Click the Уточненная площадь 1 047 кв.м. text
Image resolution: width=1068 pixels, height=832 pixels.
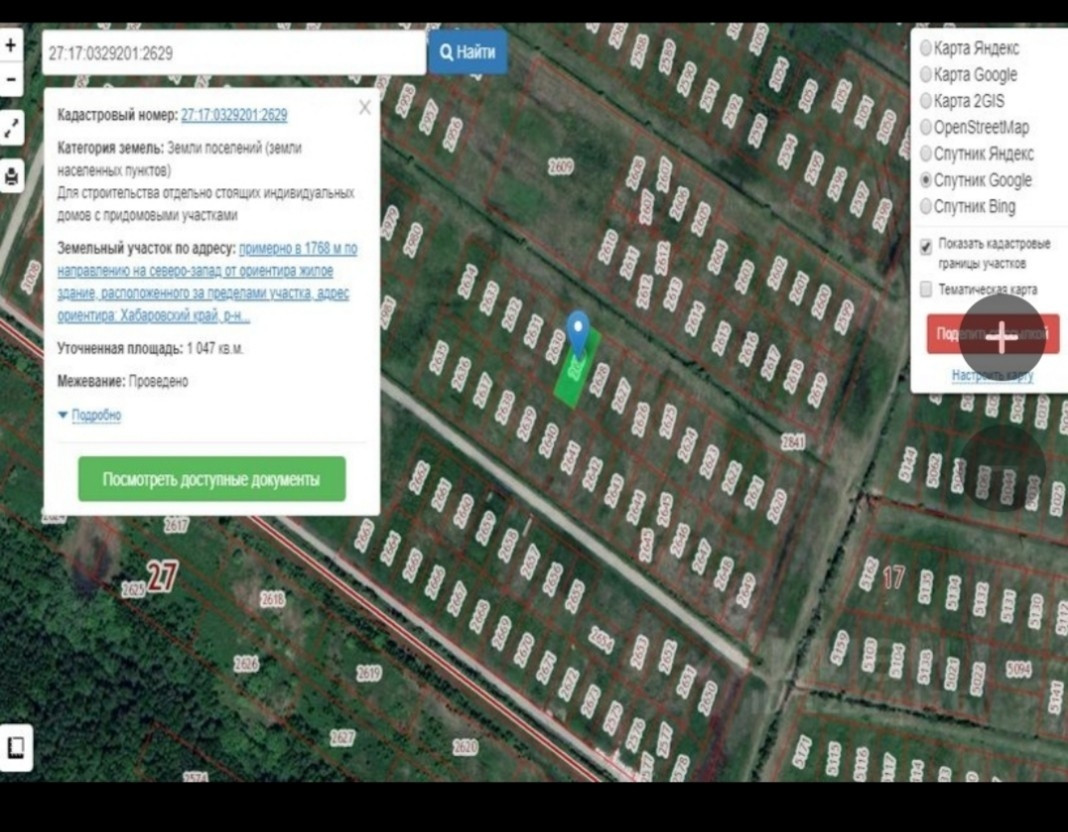pyautogui.click(x=150, y=349)
